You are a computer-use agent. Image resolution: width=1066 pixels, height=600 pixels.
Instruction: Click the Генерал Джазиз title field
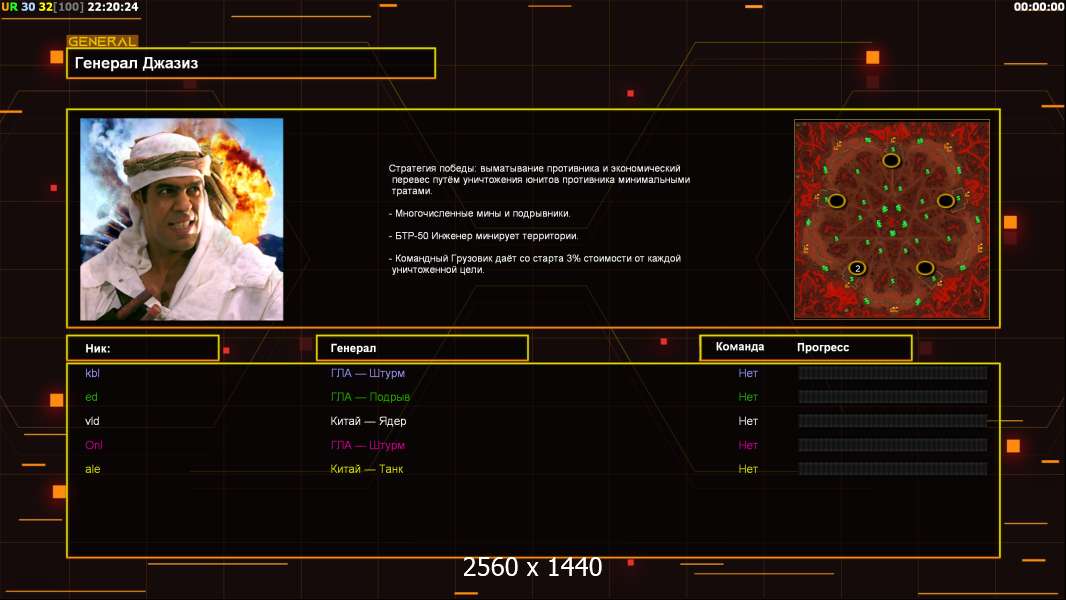pos(250,63)
